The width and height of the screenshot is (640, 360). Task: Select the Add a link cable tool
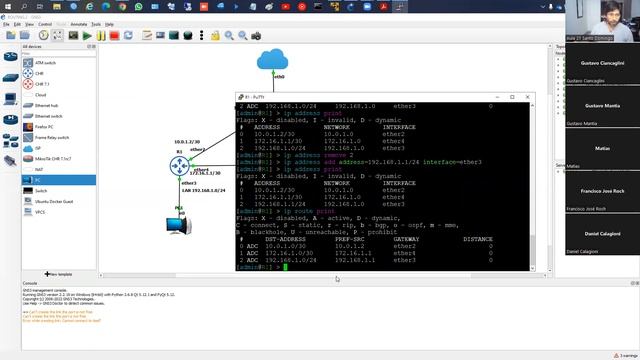[10, 161]
